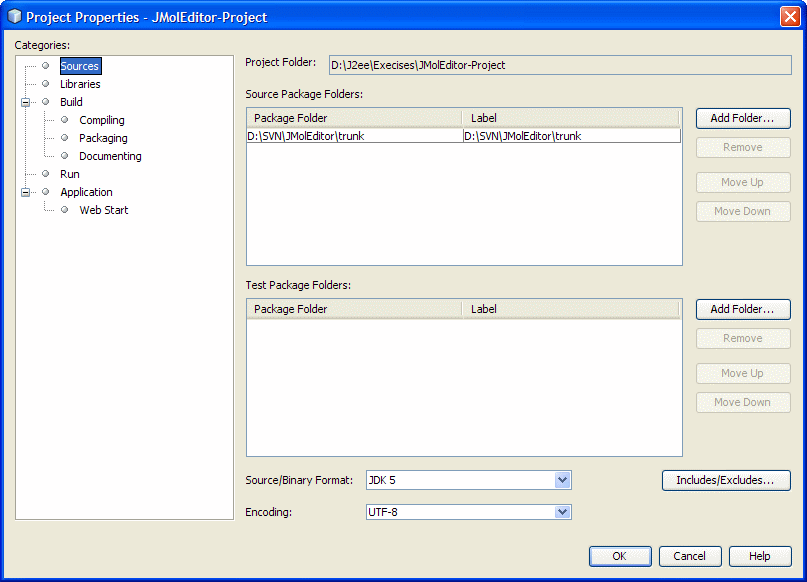This screenshot has width=807, height=582.
Task: Open the Web Start settings
Action: pyautogui.click(x=103, y=210)
